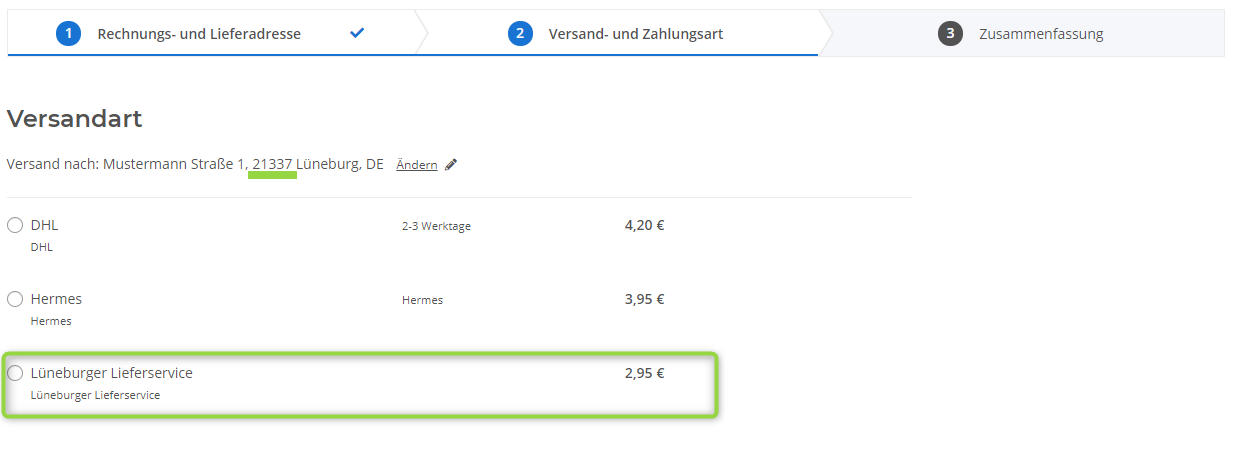Click the 3,95 € Hermes price
The height and width of the screenshot is (454, 1240).
coord(645,299)
